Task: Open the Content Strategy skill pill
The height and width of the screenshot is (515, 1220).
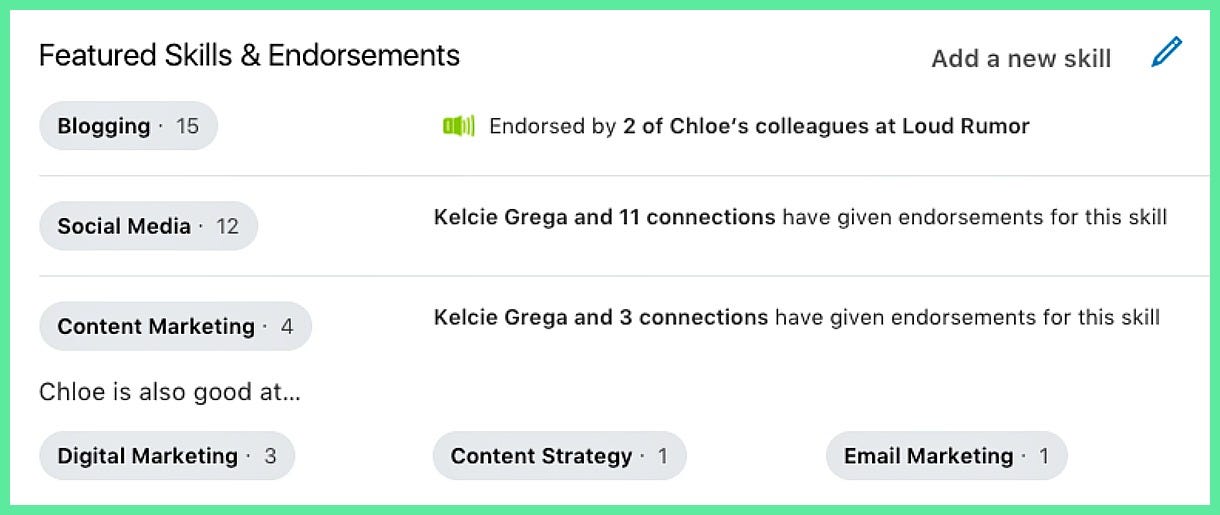Action: pyautogui.click(x=560, y=456)
